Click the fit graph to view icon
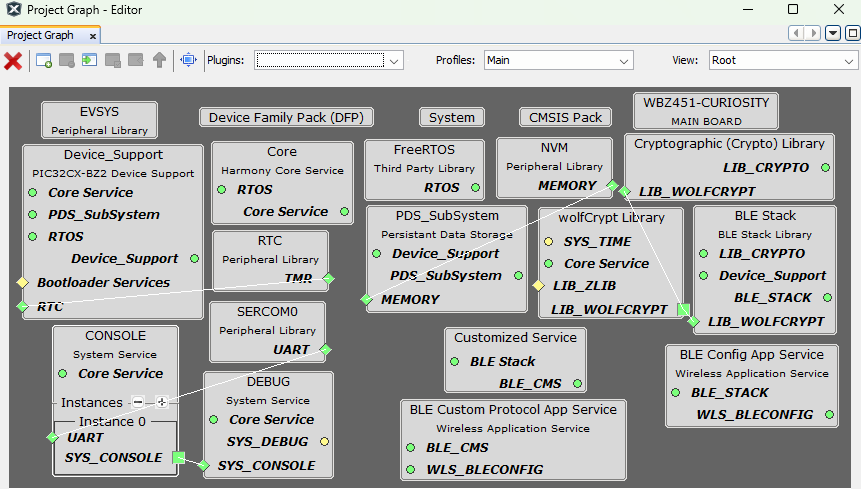This screenshot has width=861, height=489. click(x=188, y=59)
